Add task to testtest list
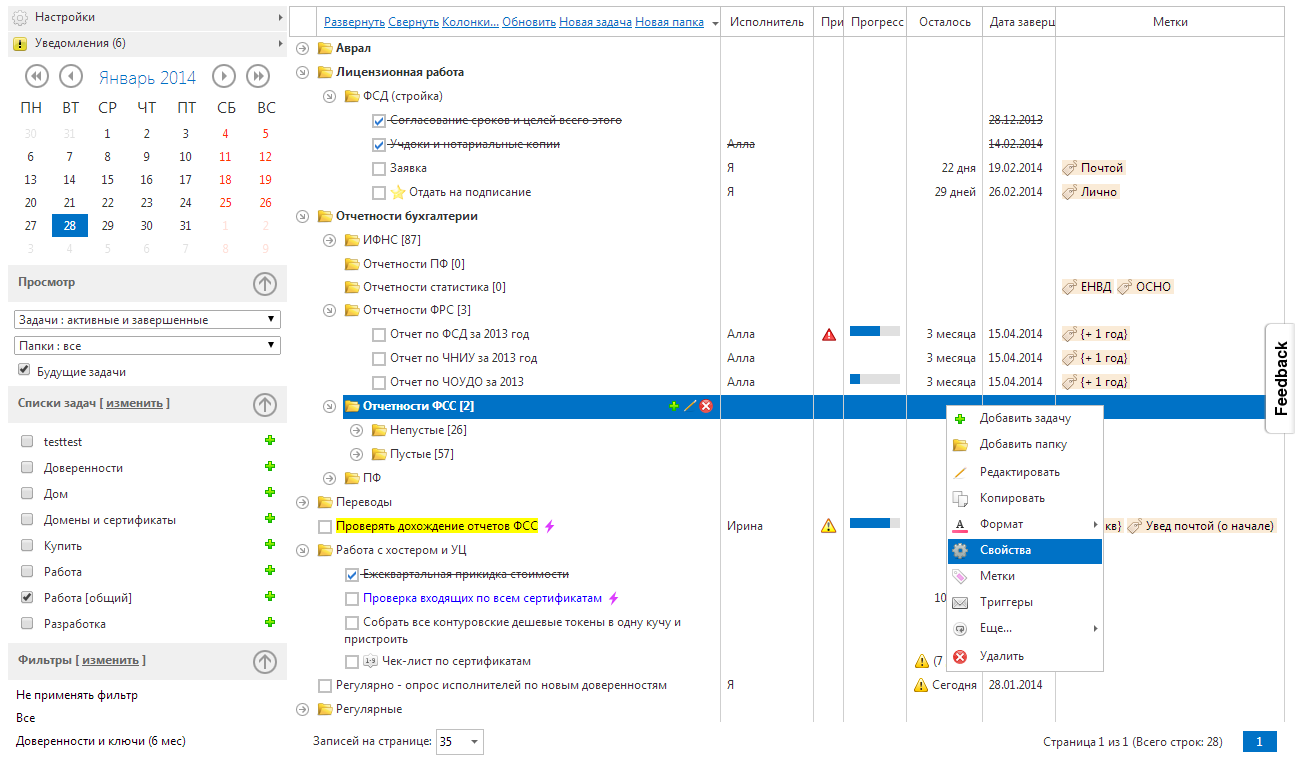The height and width of the screenshot is (758, 1295). (269, 441)
